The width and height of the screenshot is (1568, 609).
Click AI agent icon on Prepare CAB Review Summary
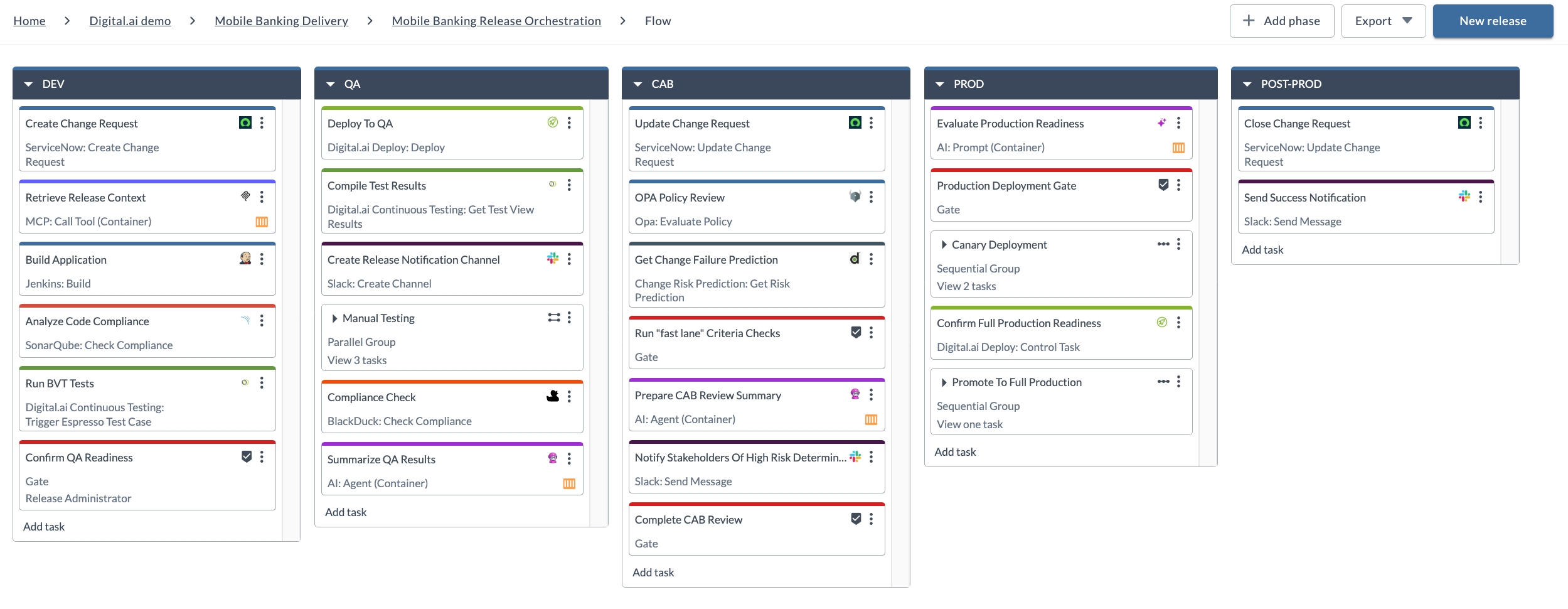click(855, 394)
